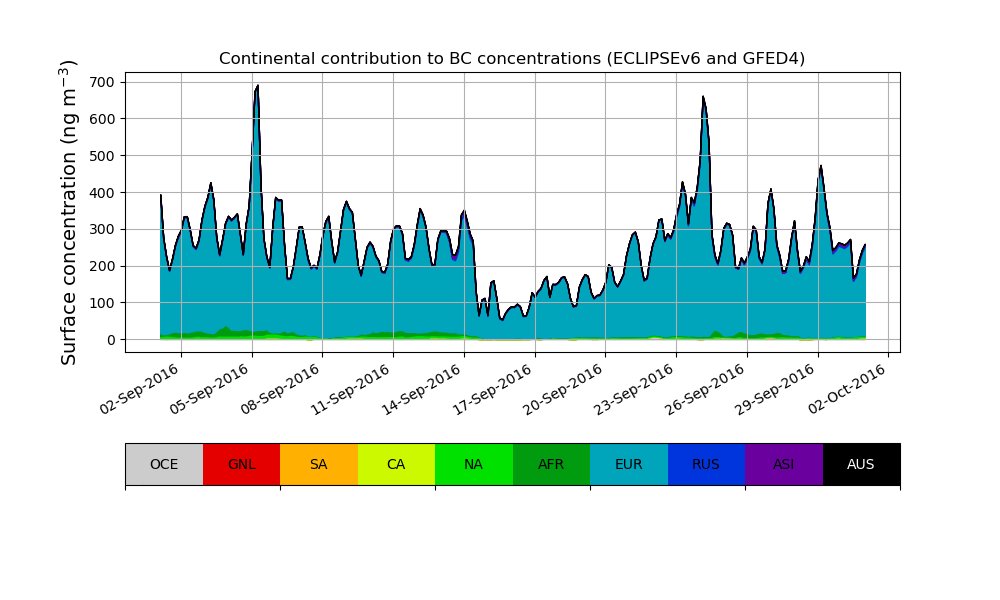Pick the AFR dark green legend swatch
The image size is (1000, 600).
[552, 464]
